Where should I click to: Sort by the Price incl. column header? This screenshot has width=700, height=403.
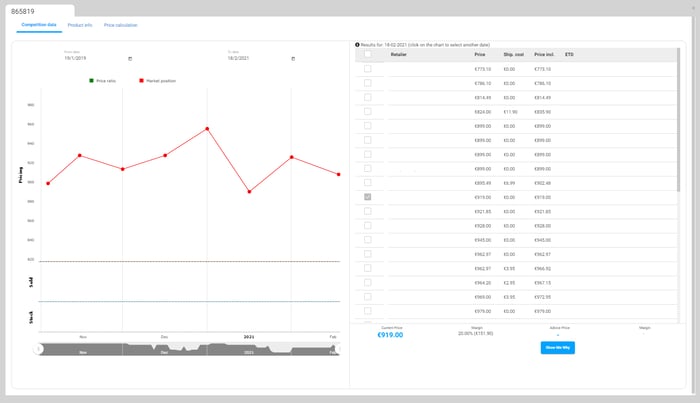[x=544, y=54]
